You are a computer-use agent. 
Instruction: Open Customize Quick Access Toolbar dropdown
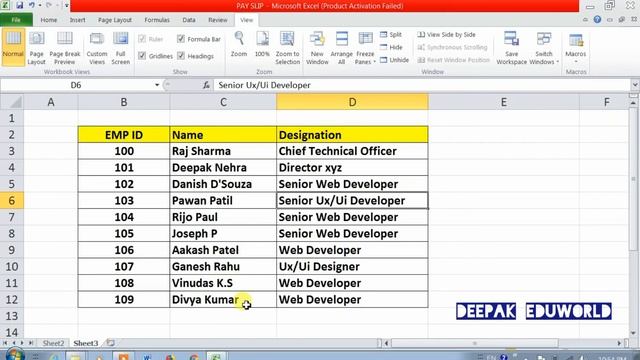point(67,5)
